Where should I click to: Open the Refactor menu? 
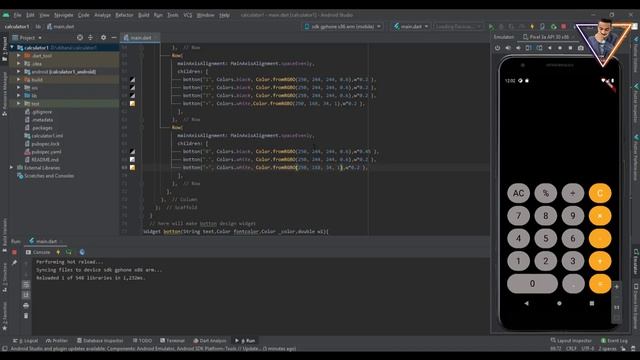click(124, 15)
